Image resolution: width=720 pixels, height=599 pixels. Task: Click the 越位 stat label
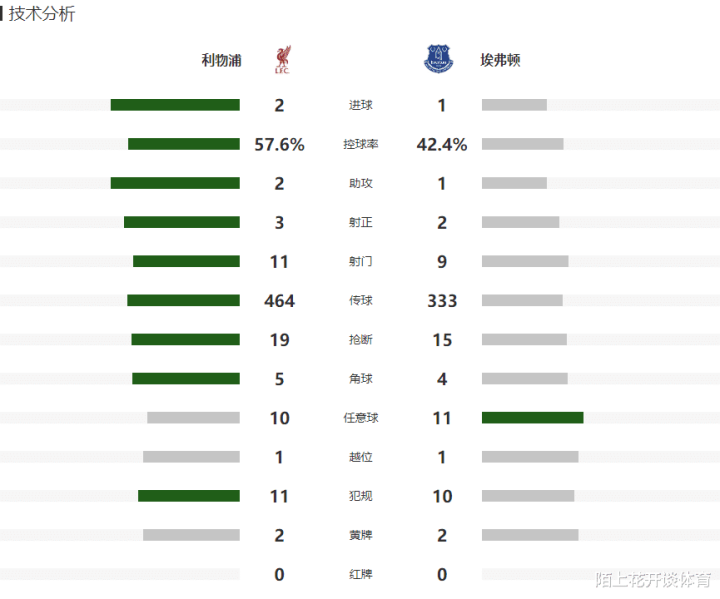pyautogui.click(x=360, y=457)
